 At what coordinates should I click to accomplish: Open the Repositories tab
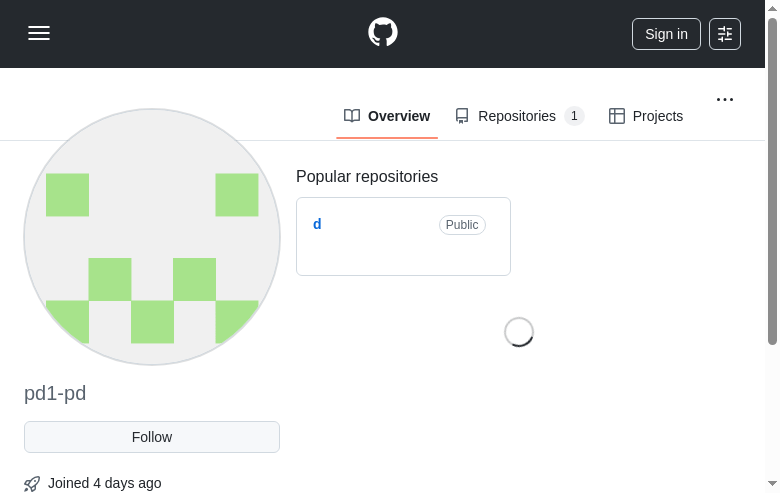point(517,116)
